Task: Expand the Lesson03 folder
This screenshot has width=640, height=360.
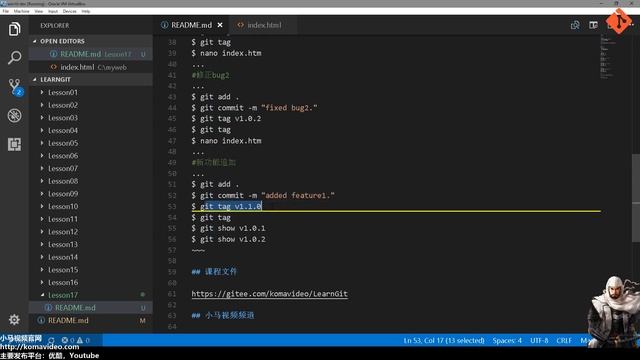Action: (x=91, y=118)
